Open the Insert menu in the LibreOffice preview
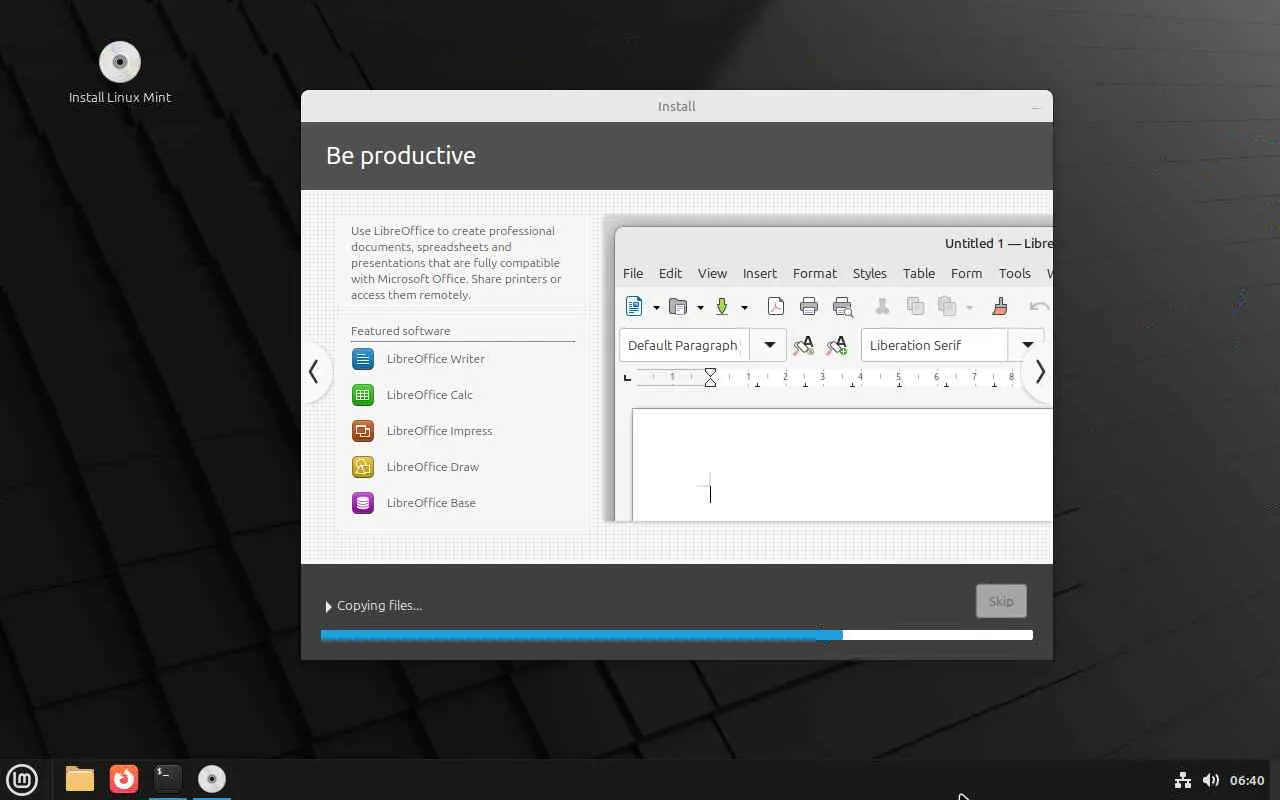This screenshot has width=1280, height=800. tap(760, 273)
